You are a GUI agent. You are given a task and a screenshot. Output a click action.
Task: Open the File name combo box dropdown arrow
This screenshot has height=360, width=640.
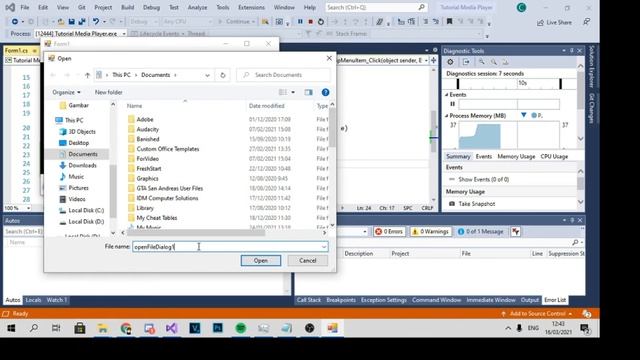[x=324, y=247]
